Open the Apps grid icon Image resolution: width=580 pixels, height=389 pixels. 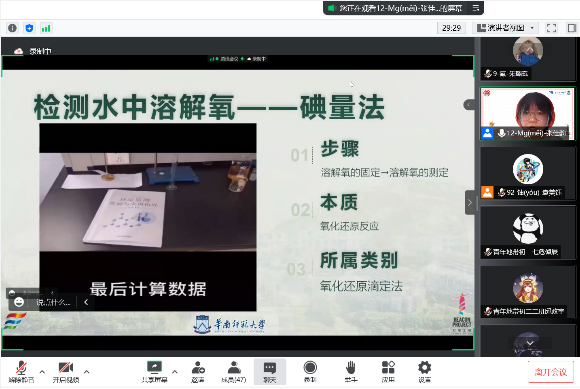point(388,372)
